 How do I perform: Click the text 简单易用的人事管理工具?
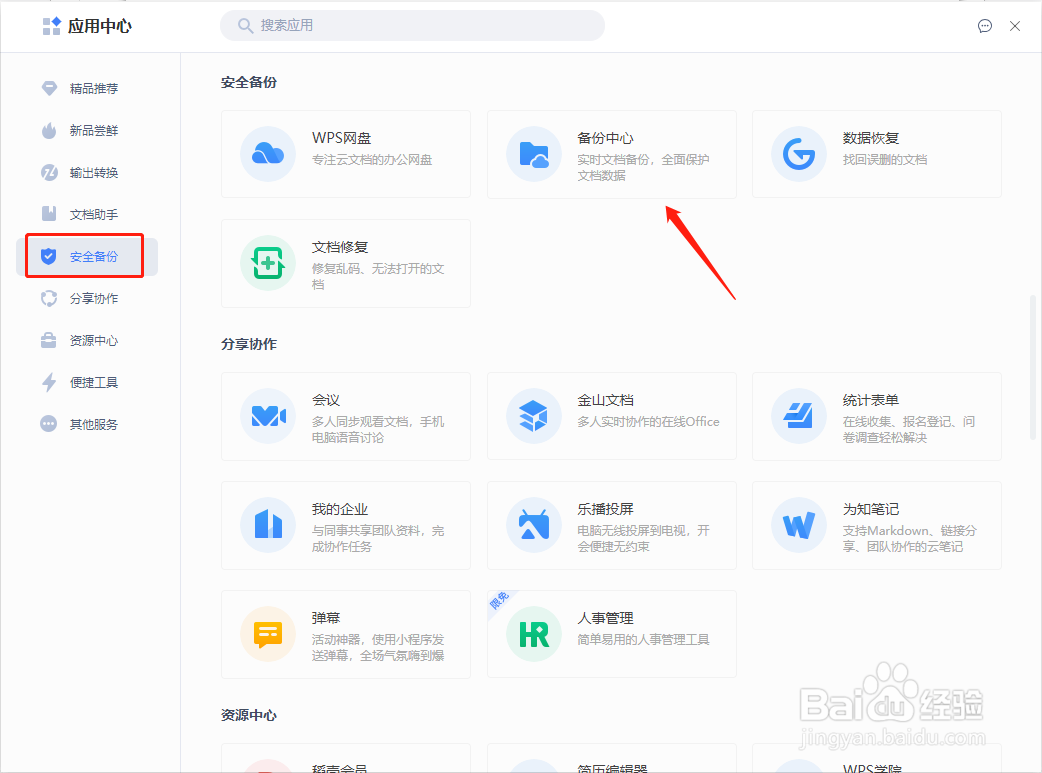click(x=643, y=639)
